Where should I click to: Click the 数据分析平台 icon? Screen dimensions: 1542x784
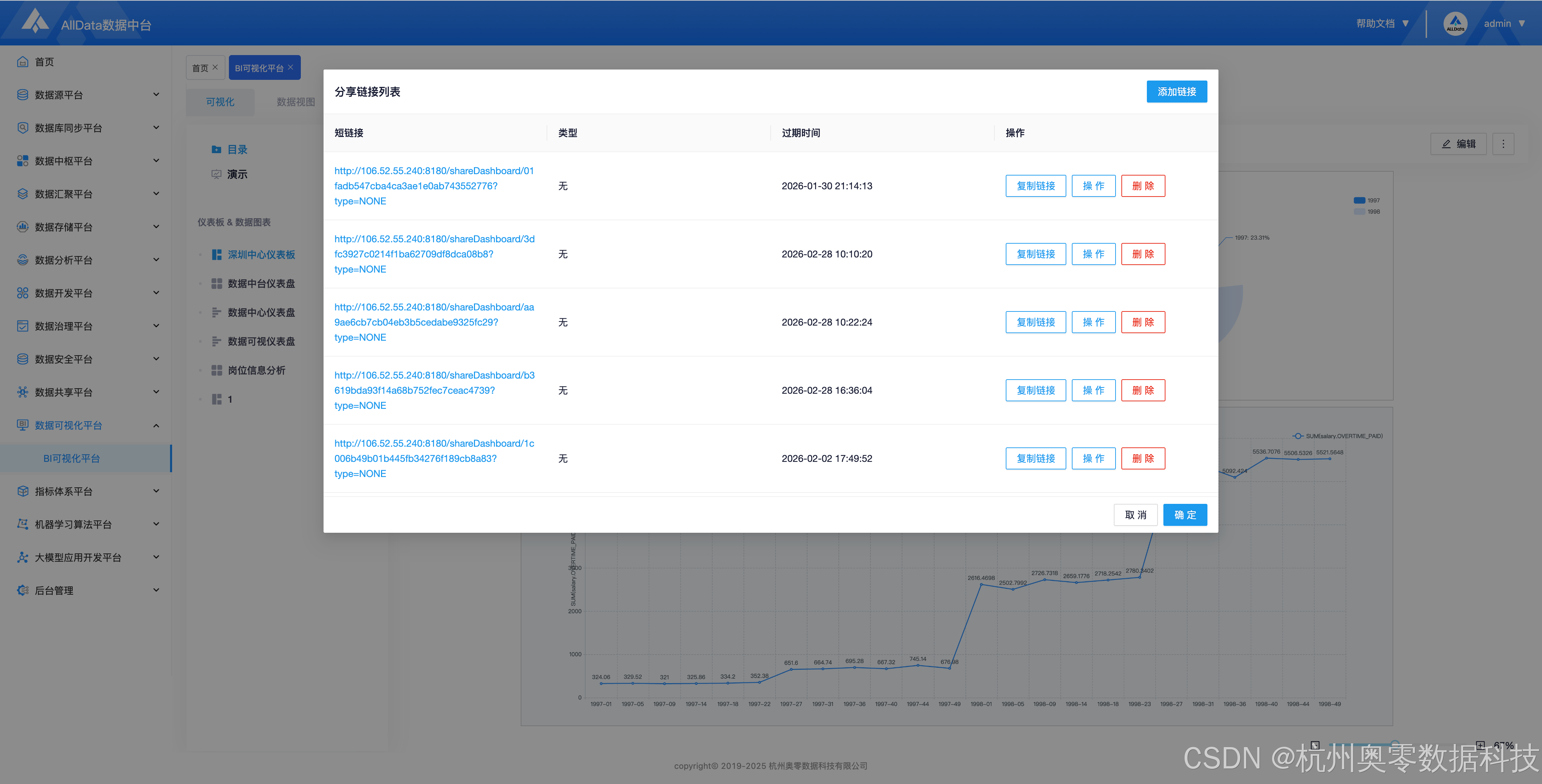click(23, 260)
